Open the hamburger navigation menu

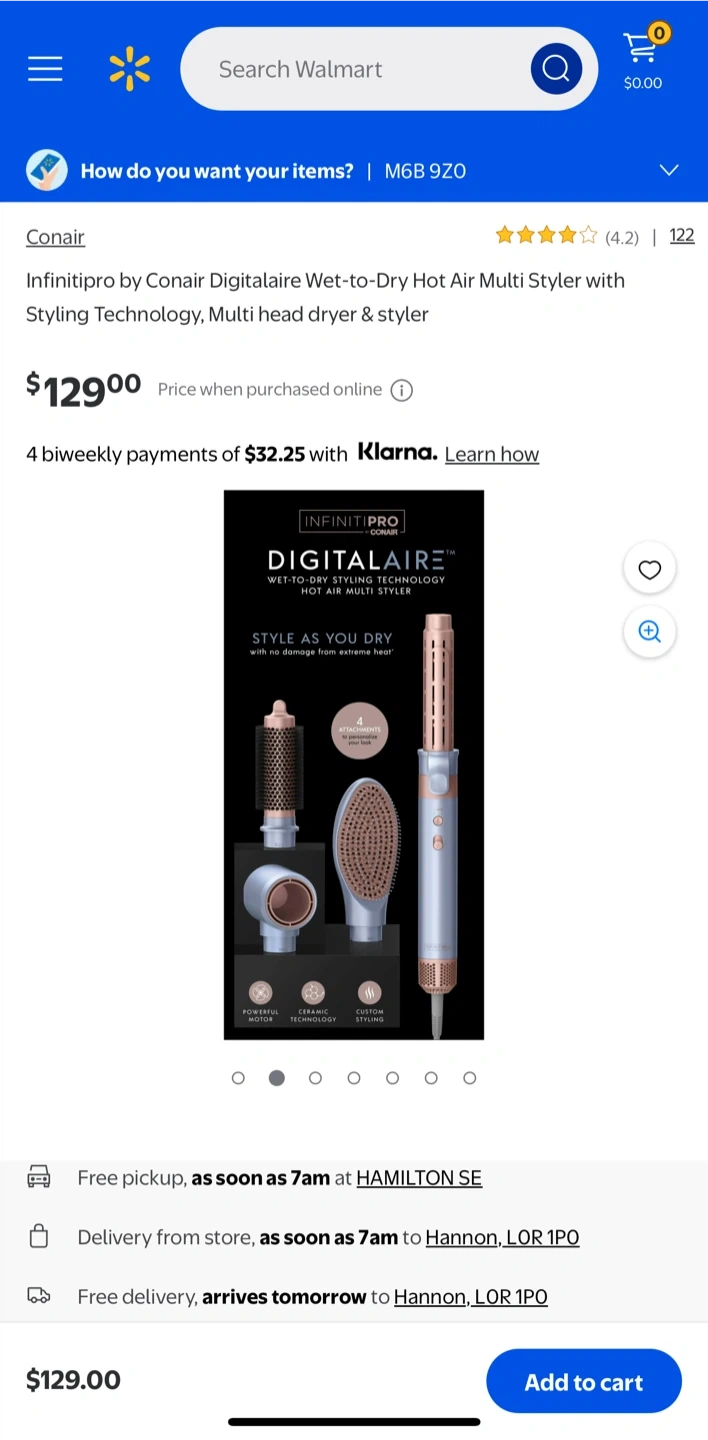(45, 69)
